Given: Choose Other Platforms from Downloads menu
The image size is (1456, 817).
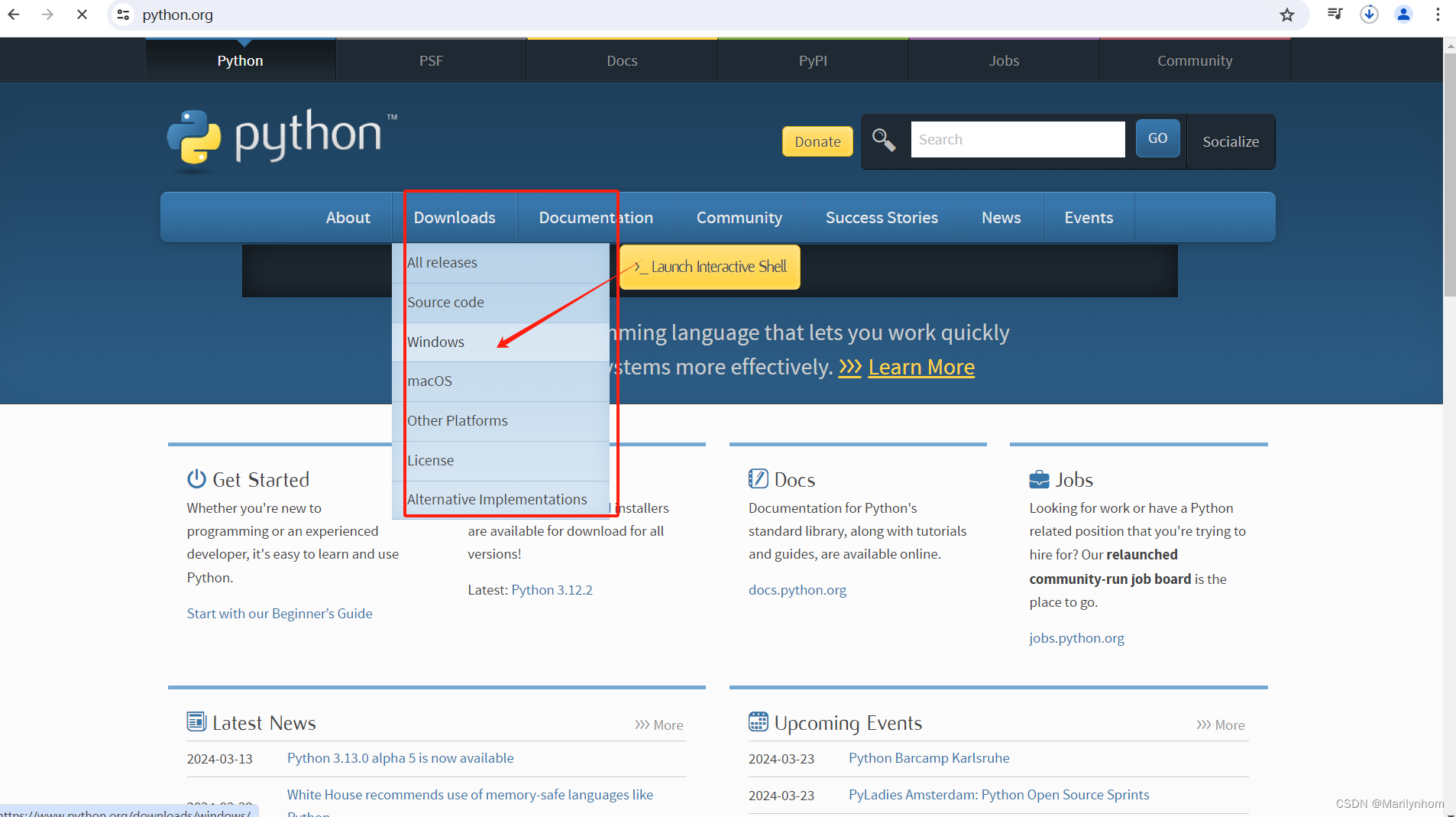Looking at the screenshot, I should pos(501,421).
